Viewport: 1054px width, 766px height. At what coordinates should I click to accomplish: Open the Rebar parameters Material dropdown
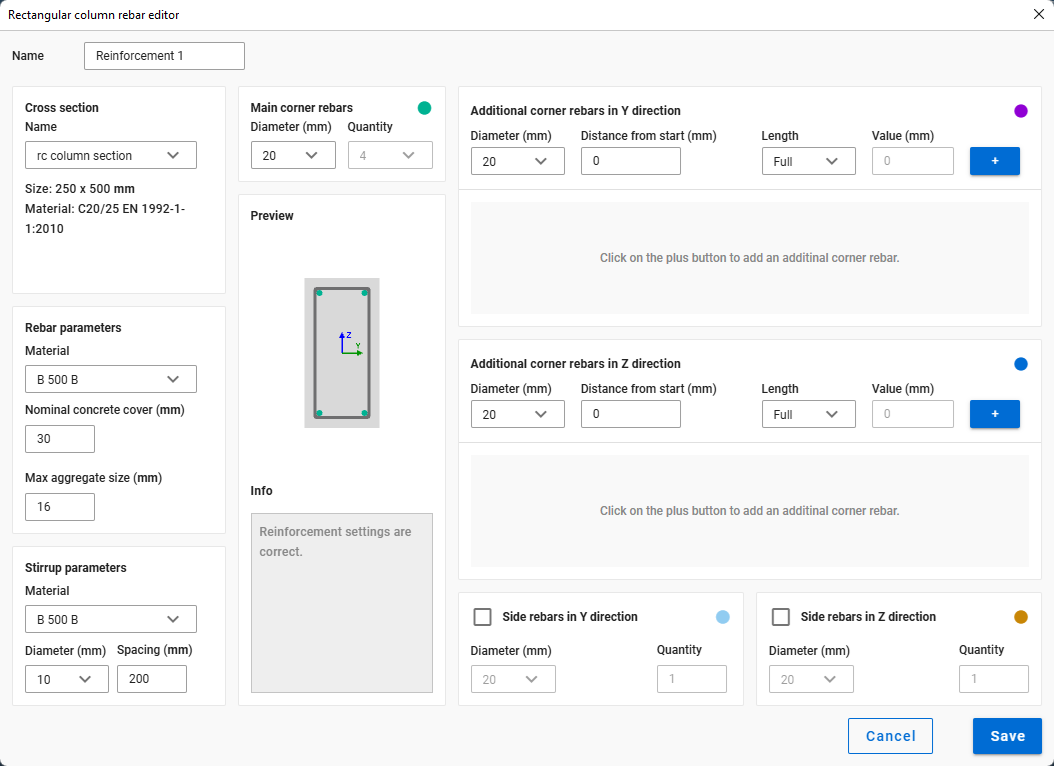[x=110, y=379]
